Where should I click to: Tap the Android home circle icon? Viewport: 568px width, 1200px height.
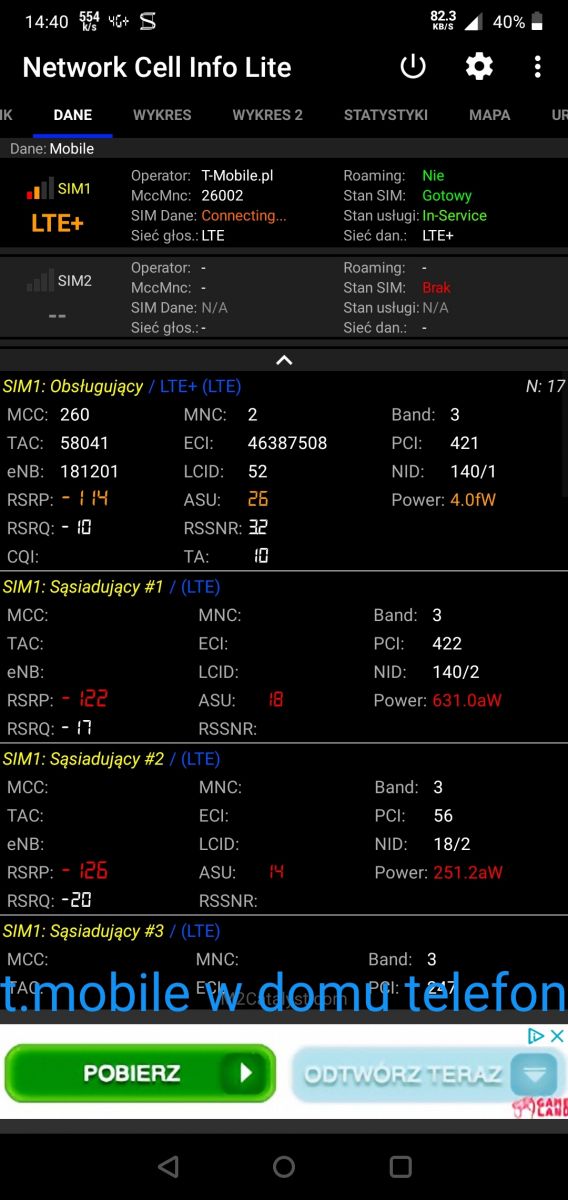[x=284, y=1166]
